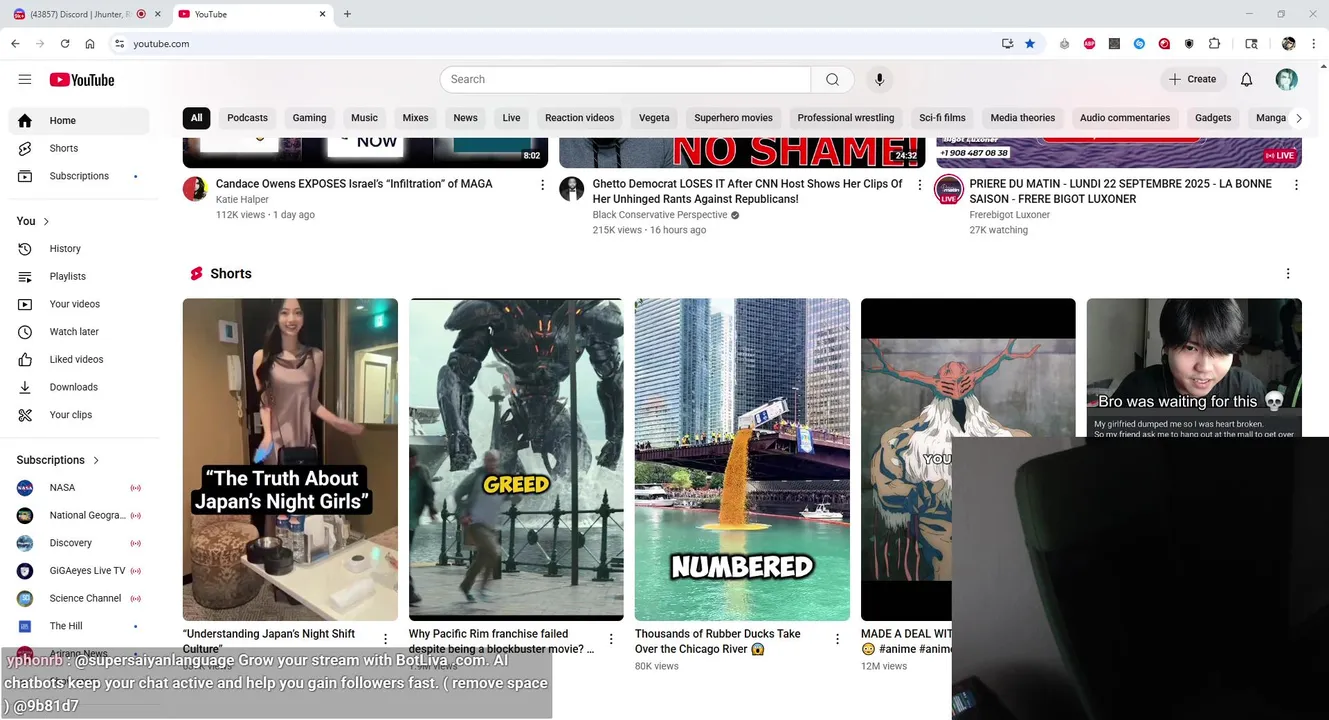
Task: Play the NUMBERED rubber ducks short thumbnail
Action: tap(742, 459)
